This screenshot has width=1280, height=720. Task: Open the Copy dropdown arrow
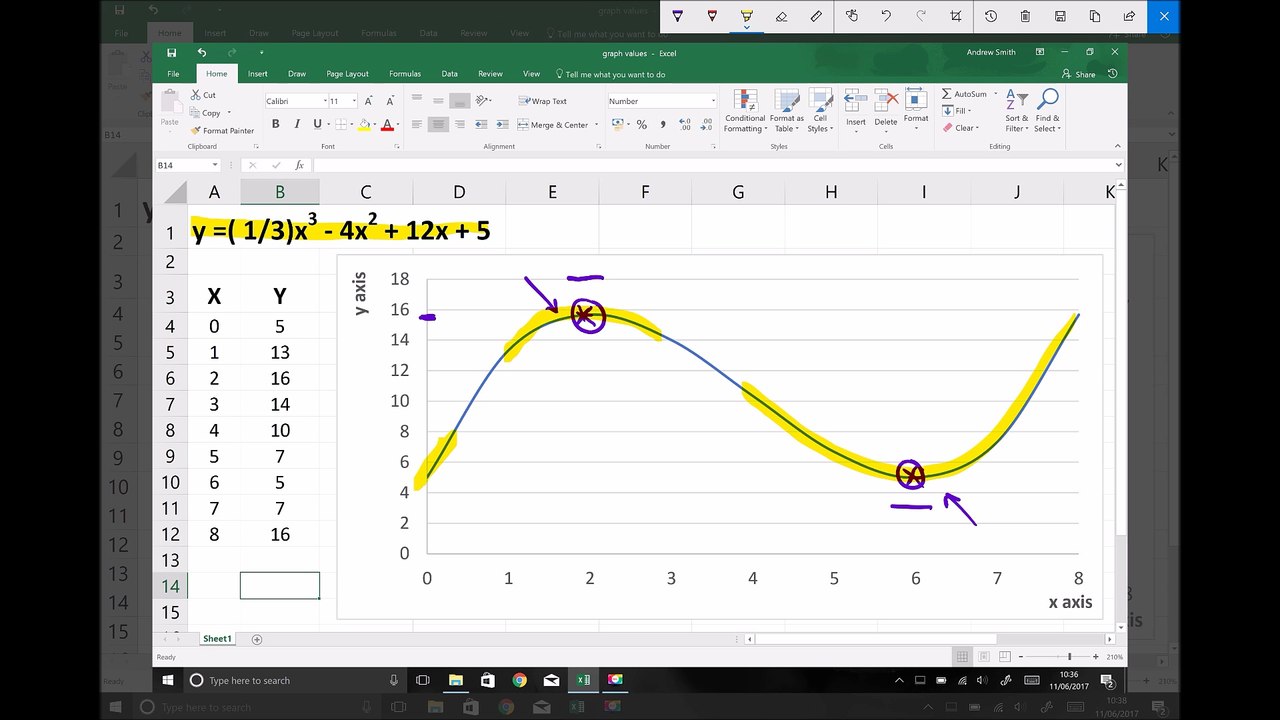[x=229, y=113]
